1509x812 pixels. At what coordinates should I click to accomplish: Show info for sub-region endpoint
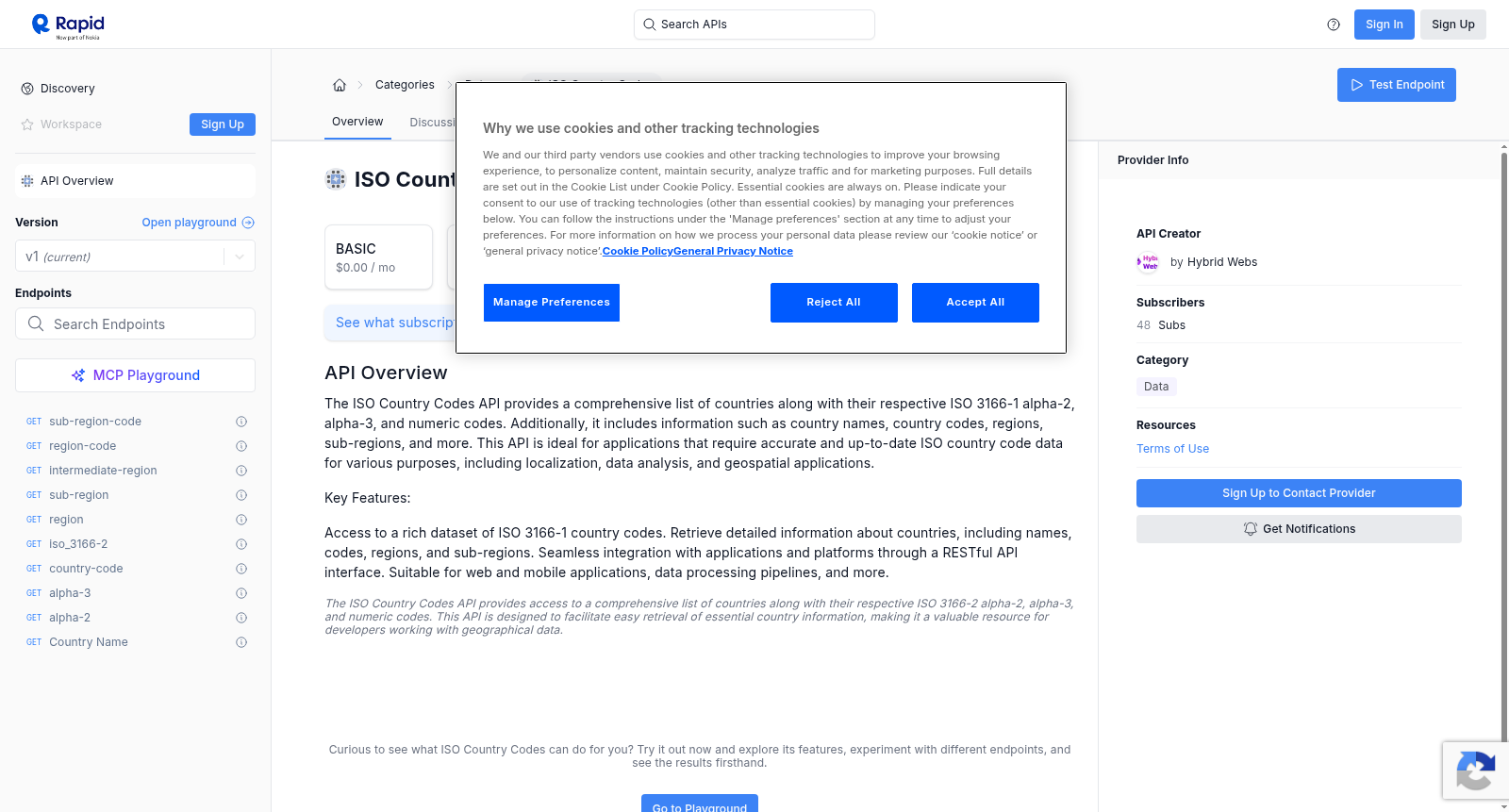point(241,495)
